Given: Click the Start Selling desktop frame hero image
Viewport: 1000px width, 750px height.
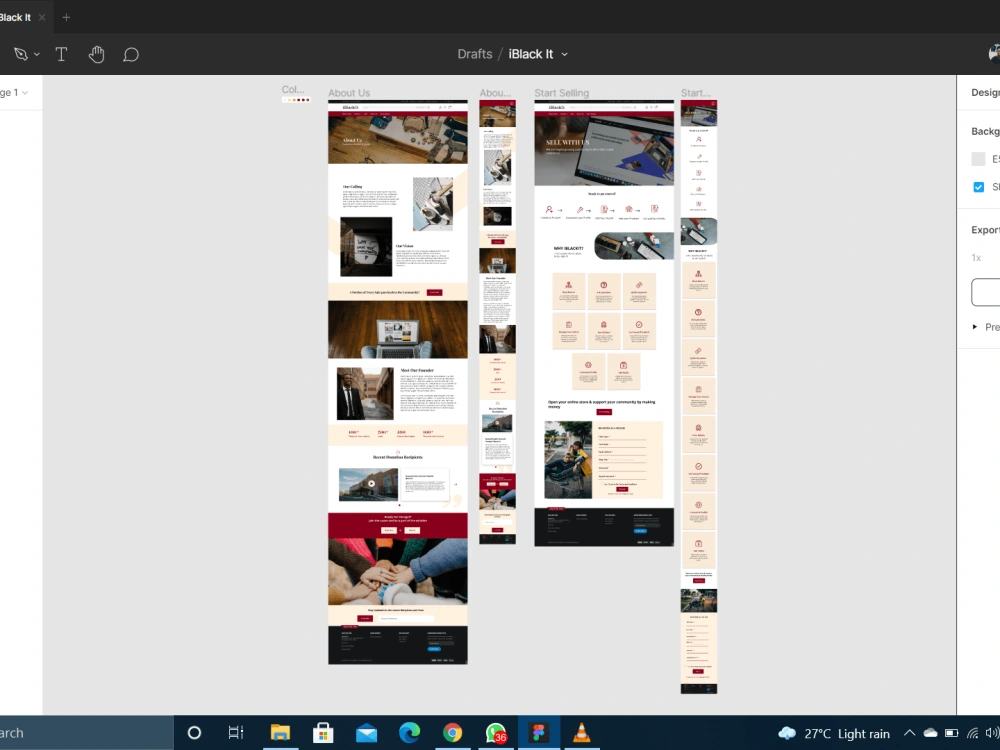Looking at the screenshot, I should click(603, 151).
